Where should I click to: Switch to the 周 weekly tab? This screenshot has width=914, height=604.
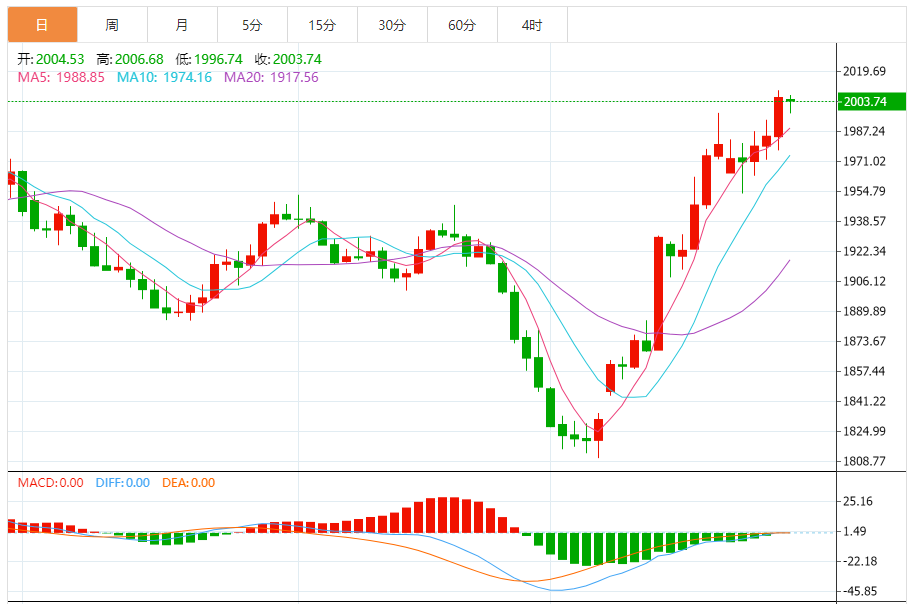pyautogui.click(x=113, y=24)
